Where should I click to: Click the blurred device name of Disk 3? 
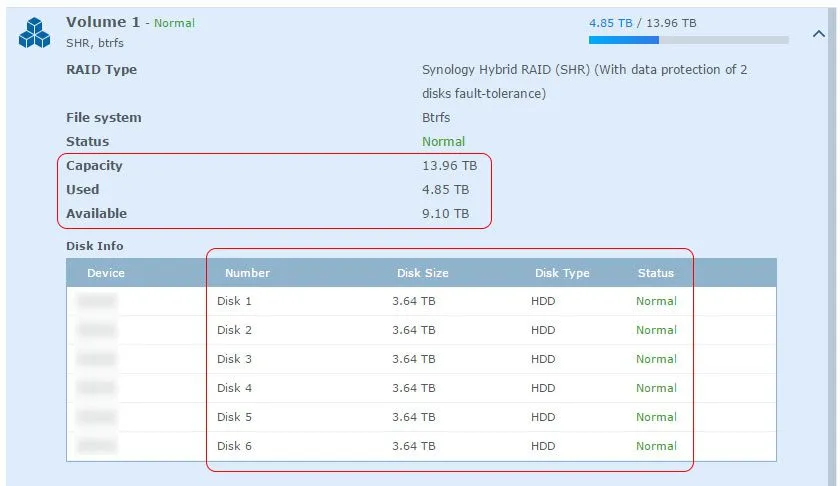pyautogui.click(x=97, y=359)
